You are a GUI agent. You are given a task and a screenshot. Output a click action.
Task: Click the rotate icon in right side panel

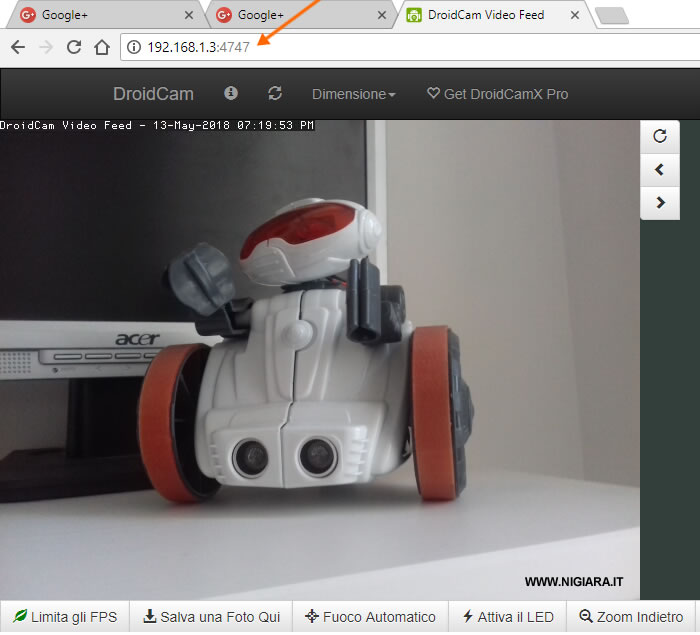(659, 137)
